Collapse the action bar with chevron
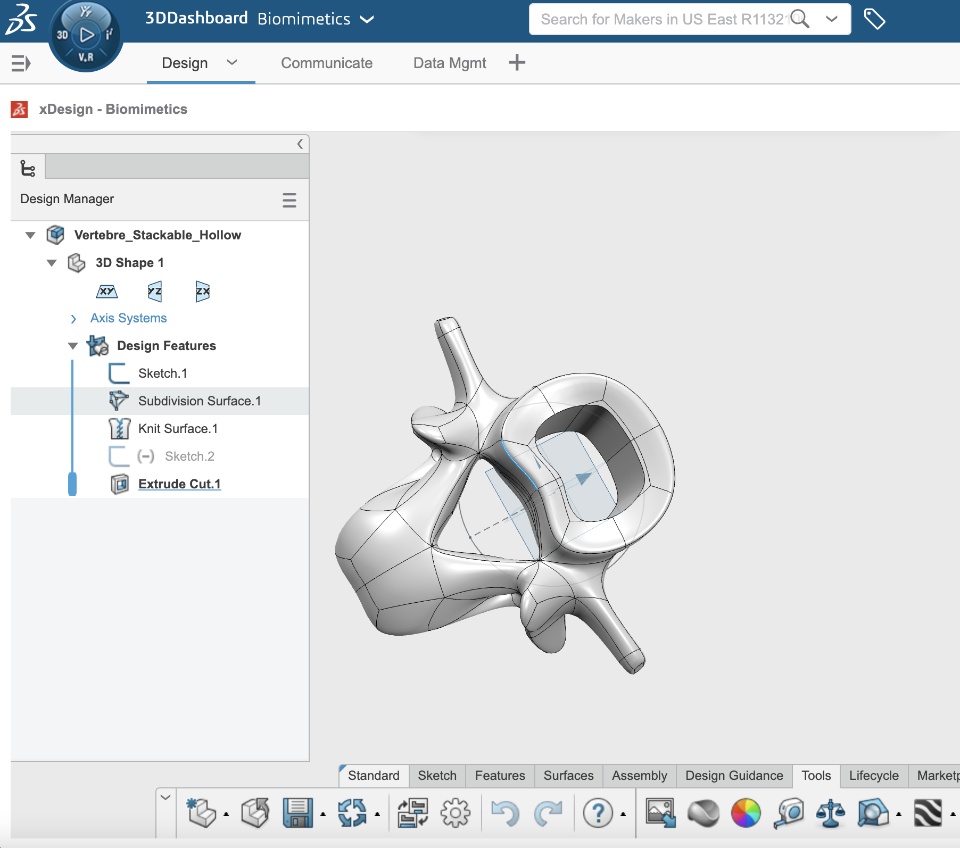This screenshot has width=960, height=848. tap(165, 797)
